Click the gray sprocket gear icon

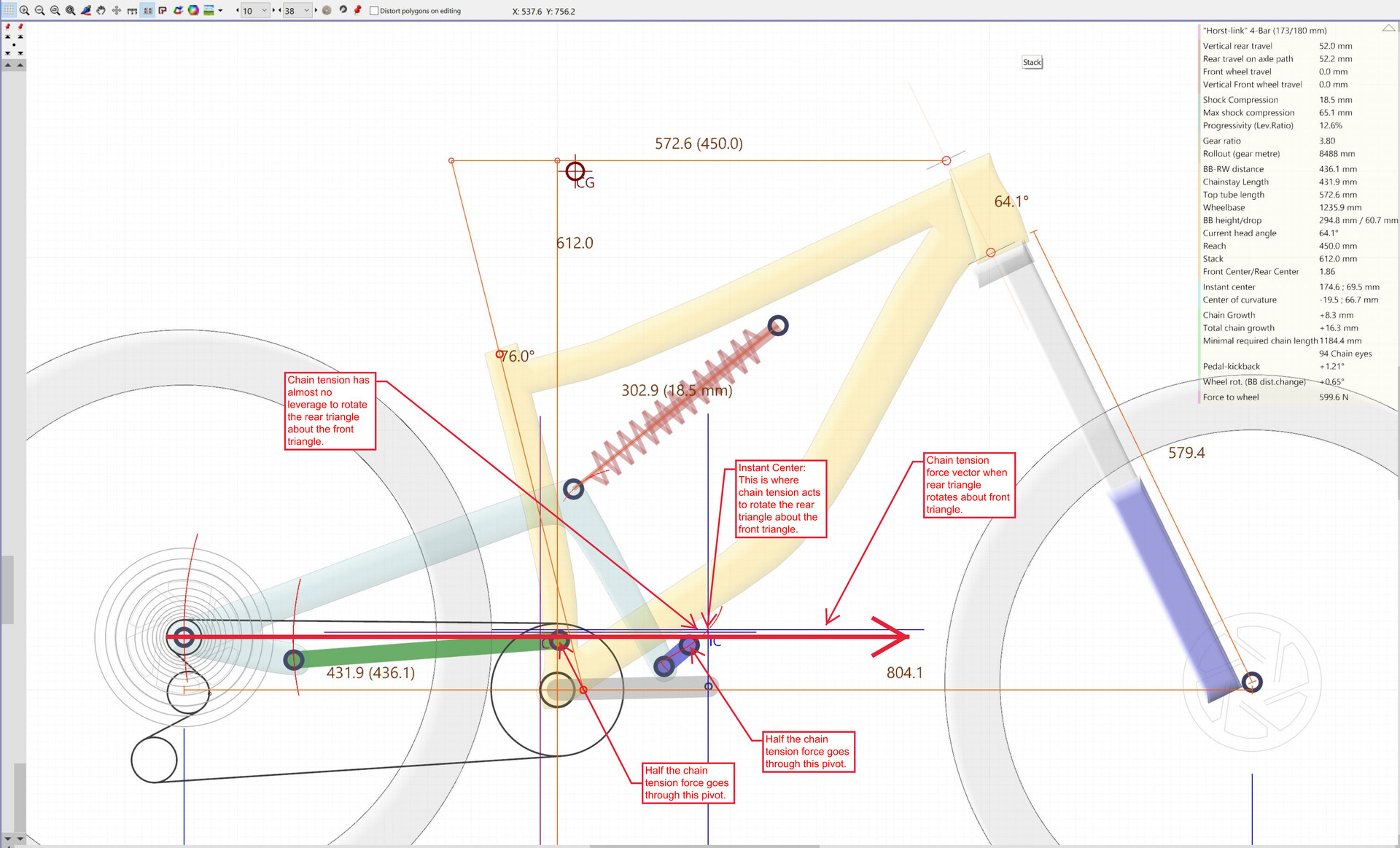click(x=327, y=10)
